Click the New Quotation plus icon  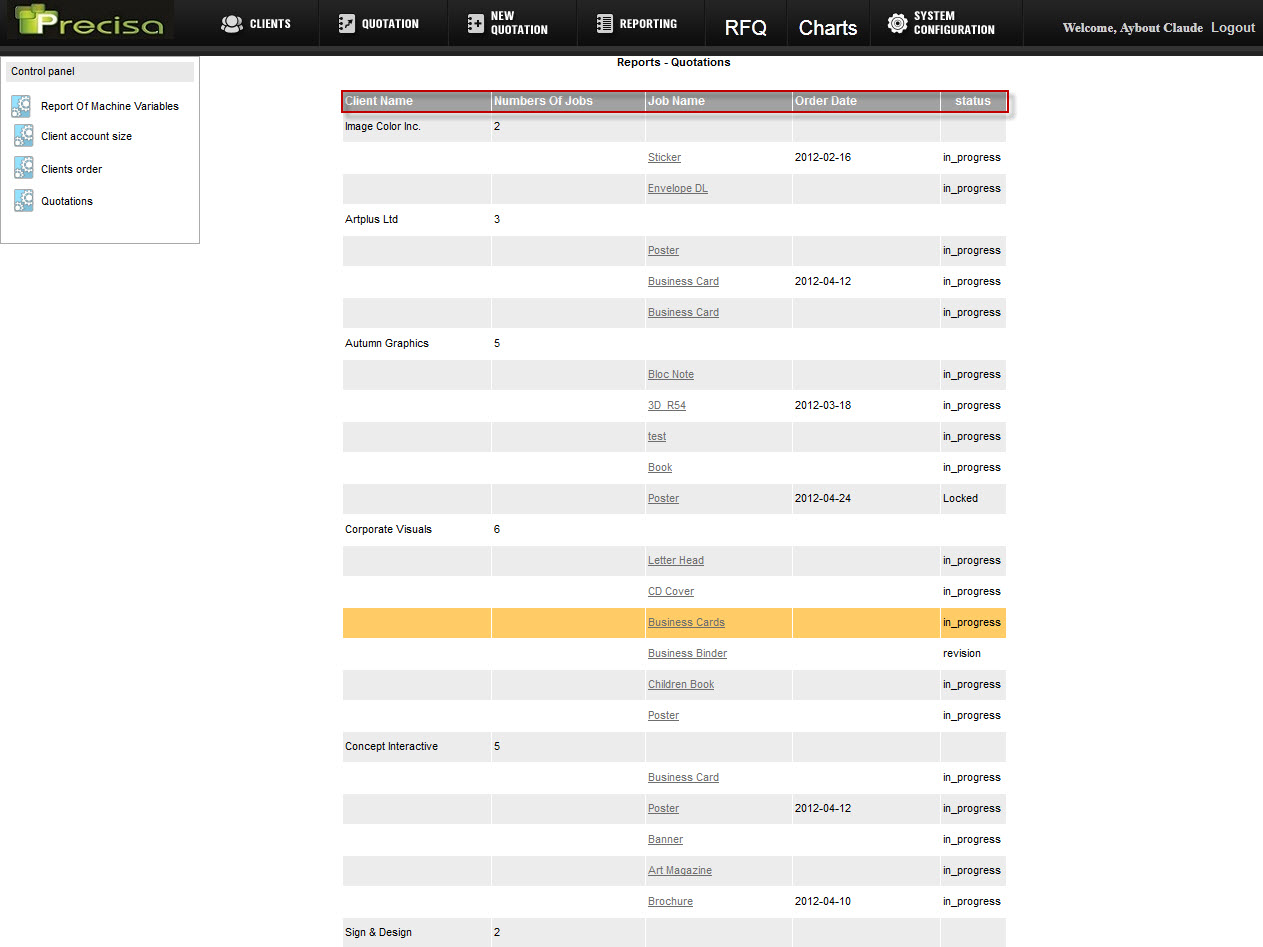[476, 23]
